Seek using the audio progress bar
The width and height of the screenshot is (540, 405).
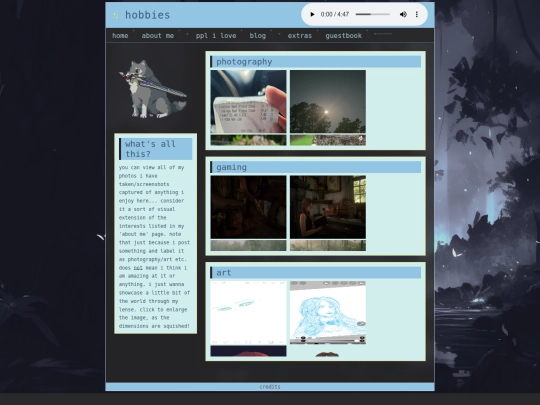point(373,14)
